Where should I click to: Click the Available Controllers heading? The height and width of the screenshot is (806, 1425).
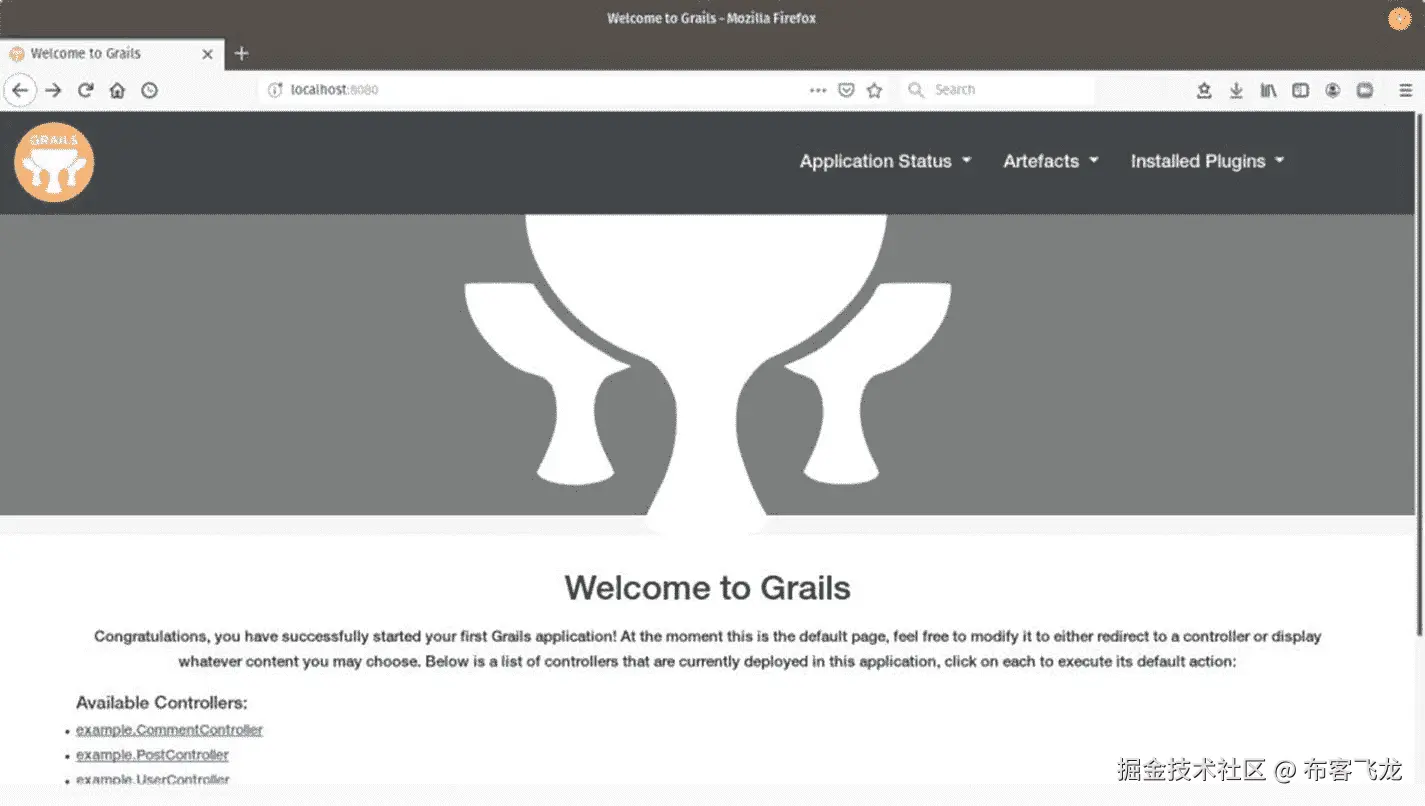pyautogui.click(x=162, y=703)
